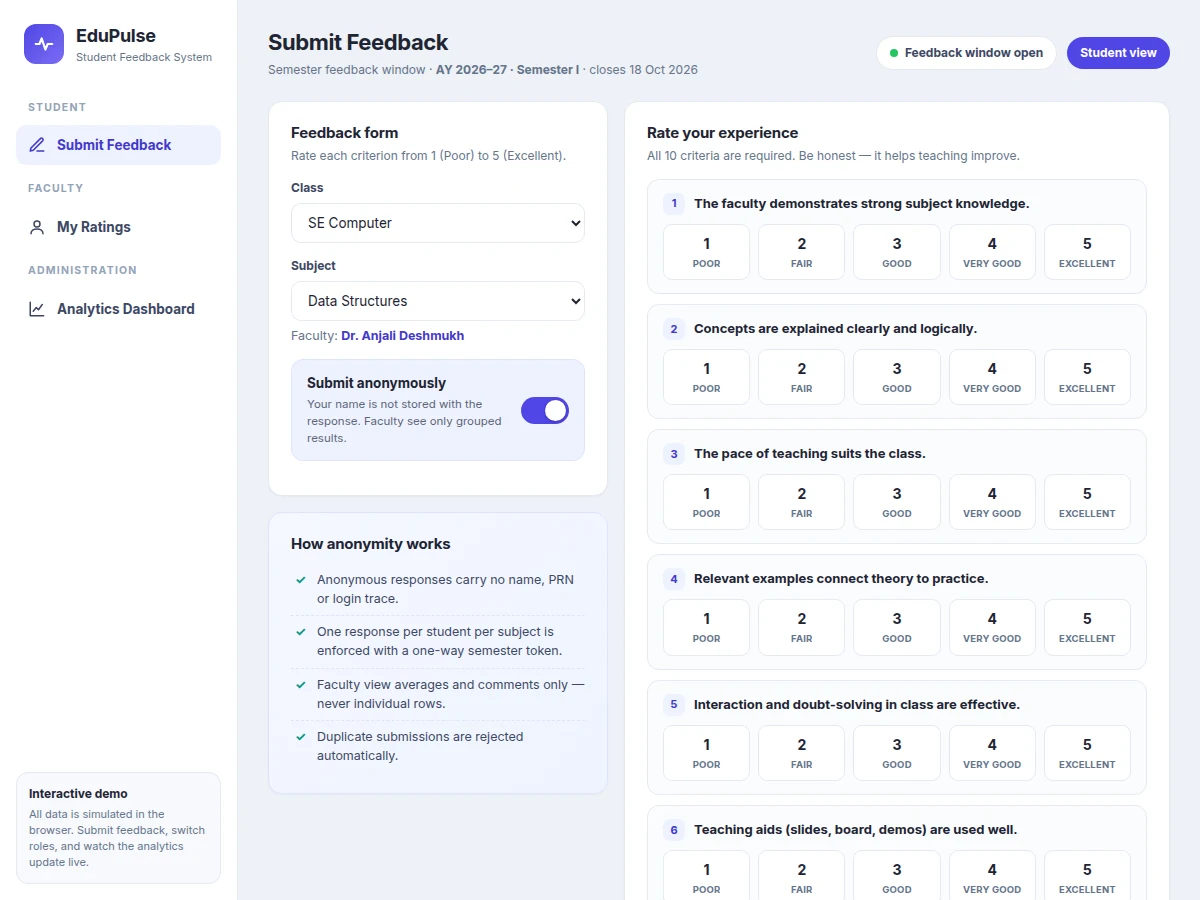This screenshot has width=1200, height=900.
Task: Click the person icon beside My Ratings
Action: click(x=37, y=227)
